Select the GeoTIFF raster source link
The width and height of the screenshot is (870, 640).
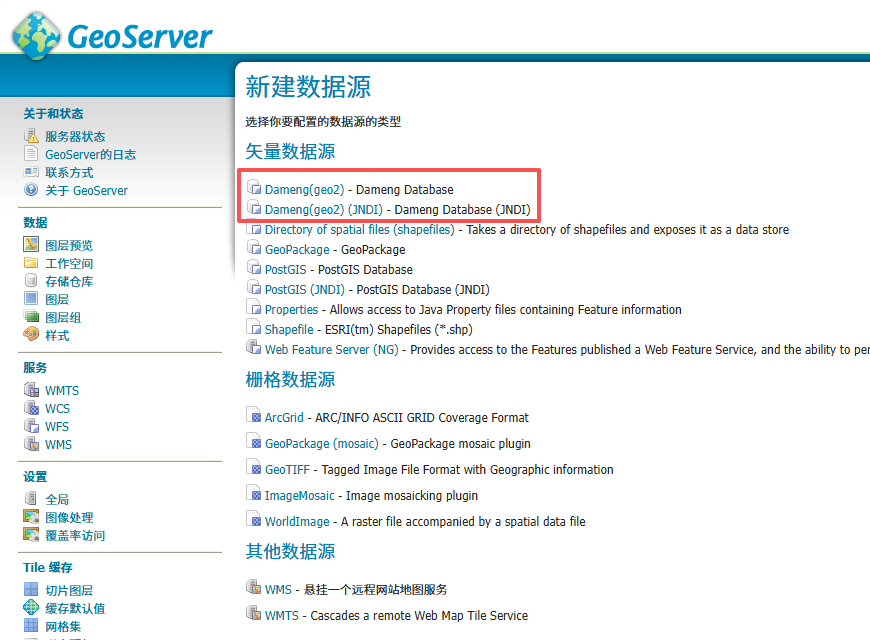pyautogui.click(x=287, y=470)
